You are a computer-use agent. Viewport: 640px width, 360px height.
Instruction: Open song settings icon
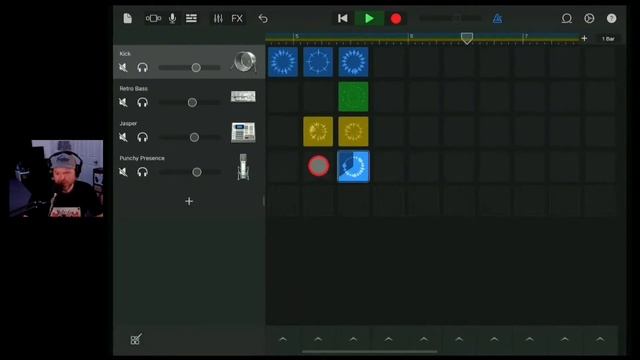tap(589, 18)
